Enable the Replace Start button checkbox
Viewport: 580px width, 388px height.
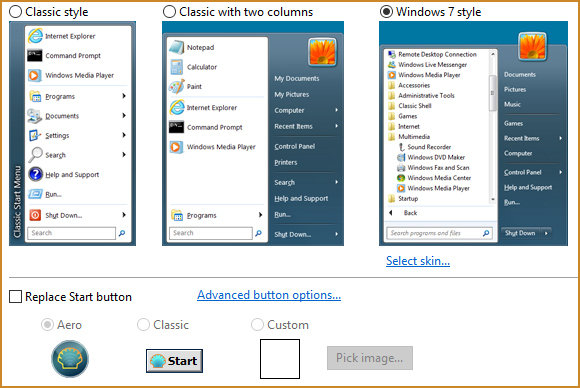[x=15, y=297]
